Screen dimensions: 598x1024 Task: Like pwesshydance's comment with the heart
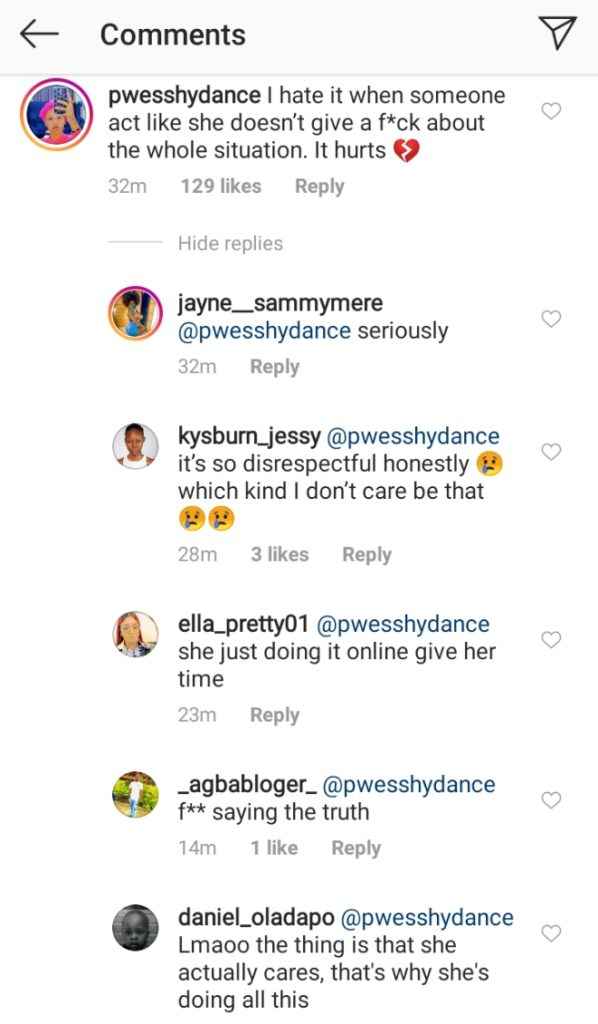(552, 112)
